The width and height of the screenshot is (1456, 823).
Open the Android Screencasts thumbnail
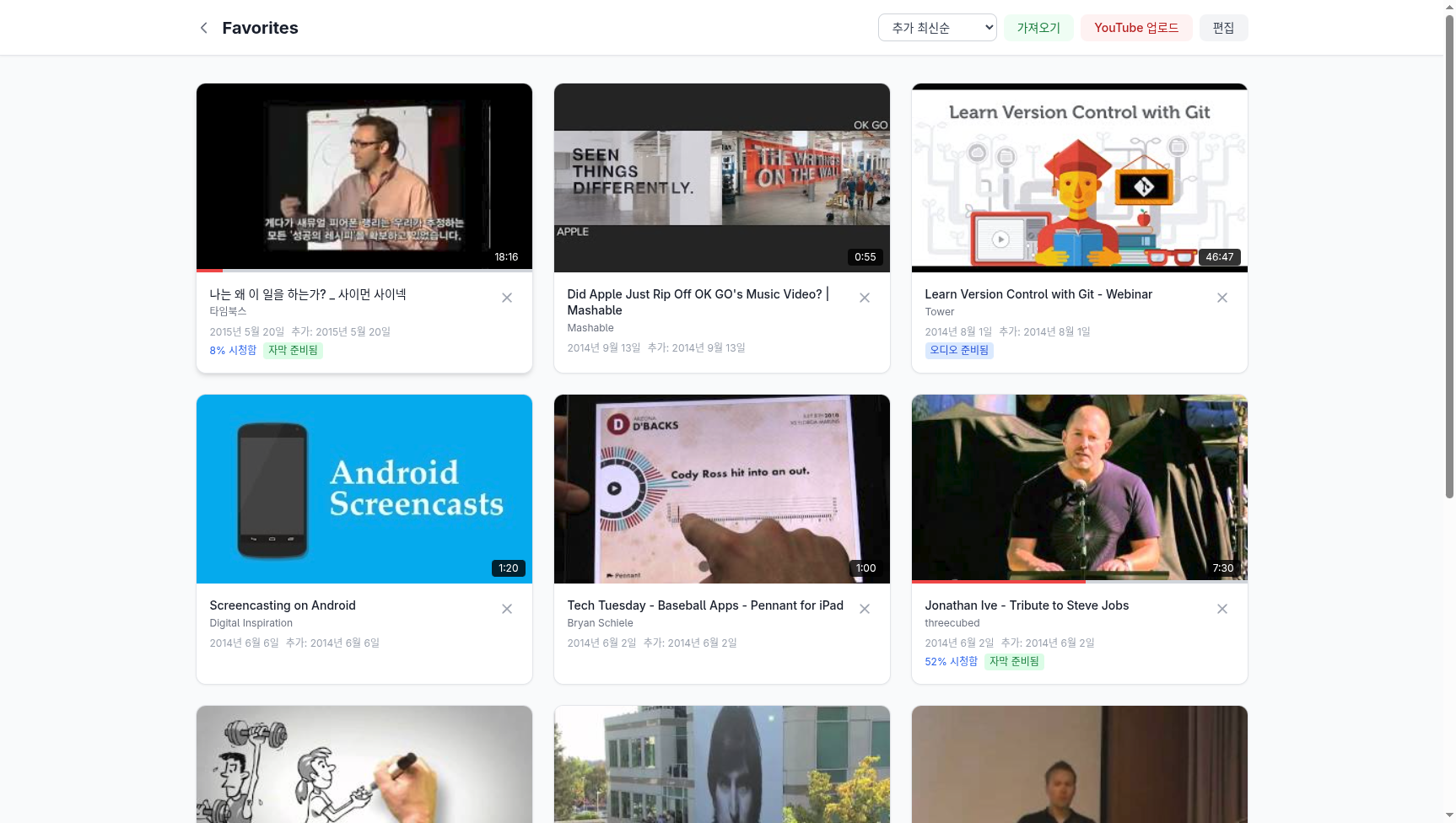point(364,488)
